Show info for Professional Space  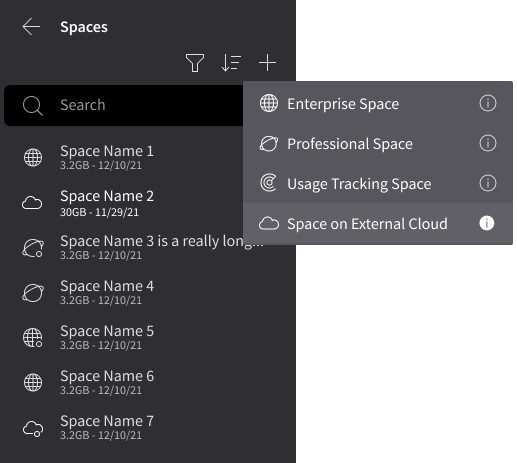click(x=488, y=143)
